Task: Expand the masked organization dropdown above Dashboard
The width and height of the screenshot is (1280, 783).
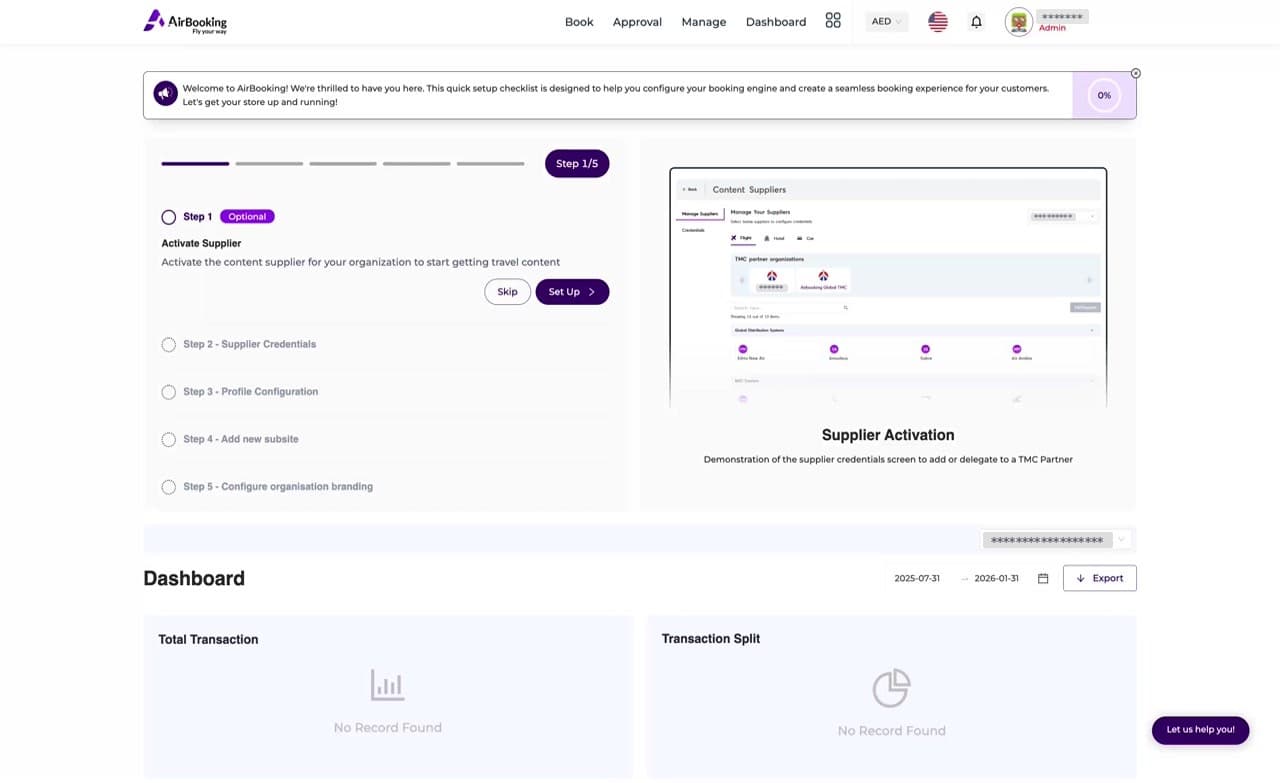Action: pos(1056,540)
